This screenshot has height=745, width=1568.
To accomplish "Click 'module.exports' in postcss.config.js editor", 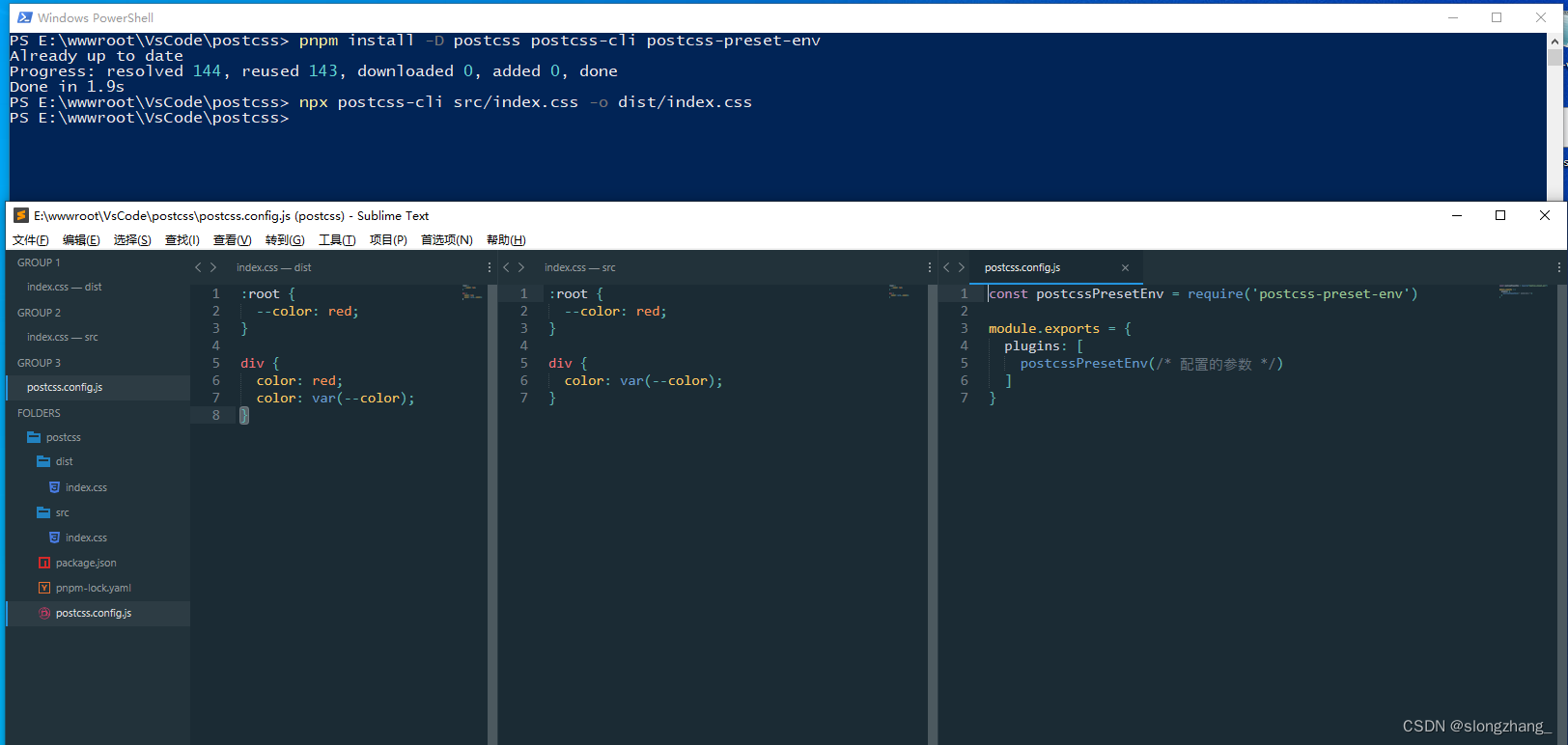I will coord(1044,328).
